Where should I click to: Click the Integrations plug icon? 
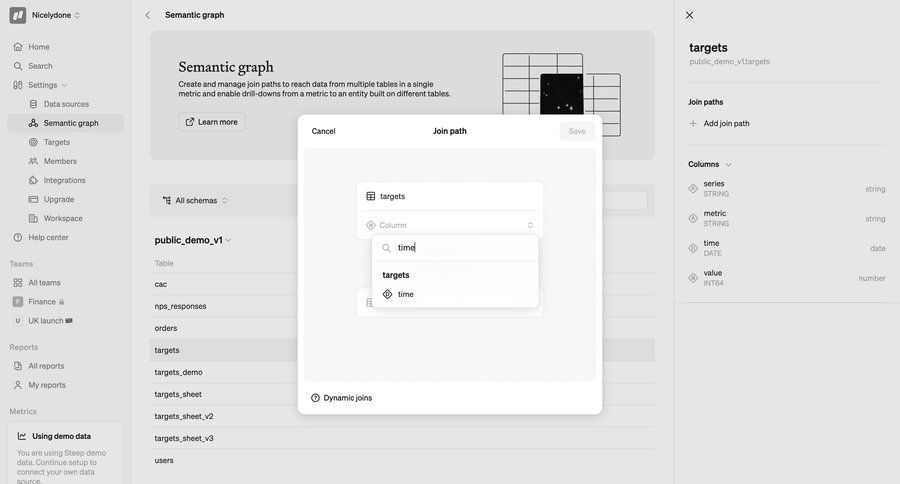33,180
